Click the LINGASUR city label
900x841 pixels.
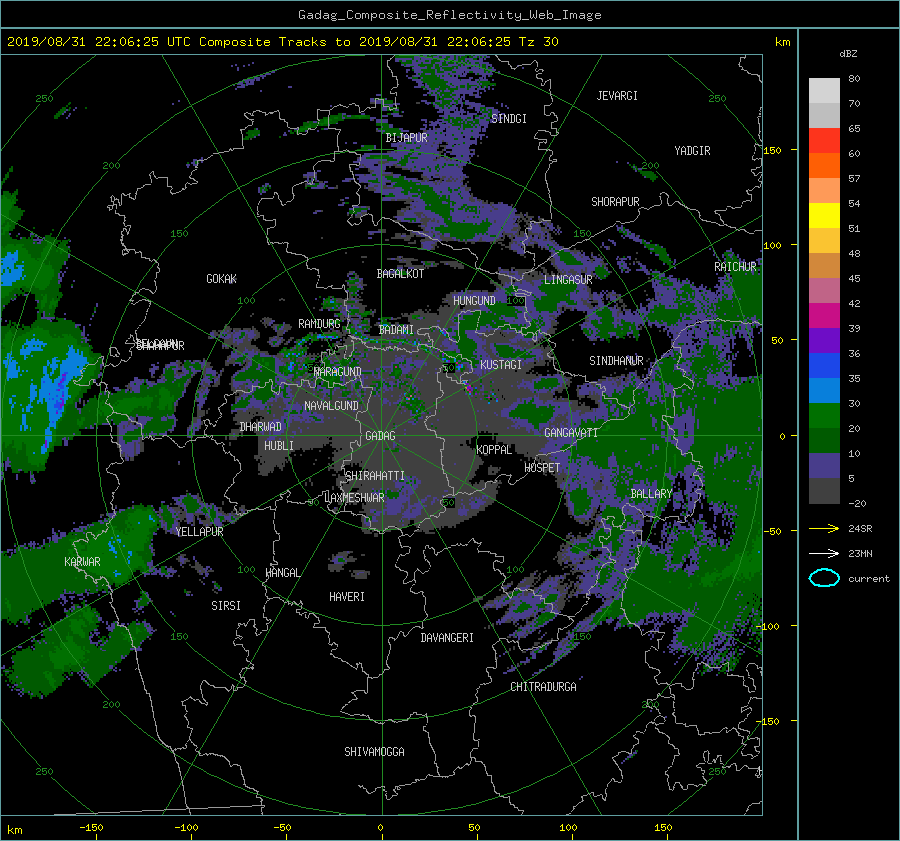[x=568, y=280]
